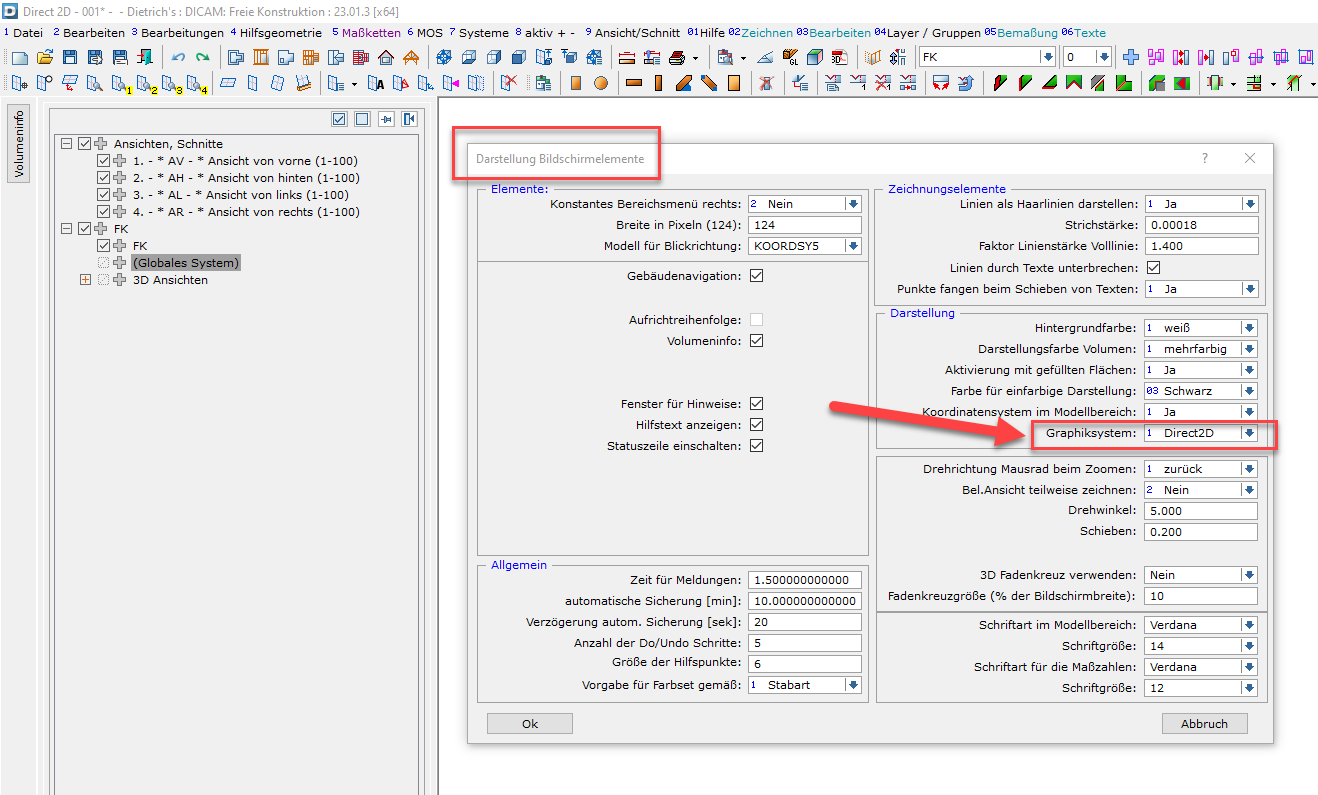Toggle the Gebäudenavigation checkbox
The height and width of the screenshot is (795, 1318).
[757, 275]
